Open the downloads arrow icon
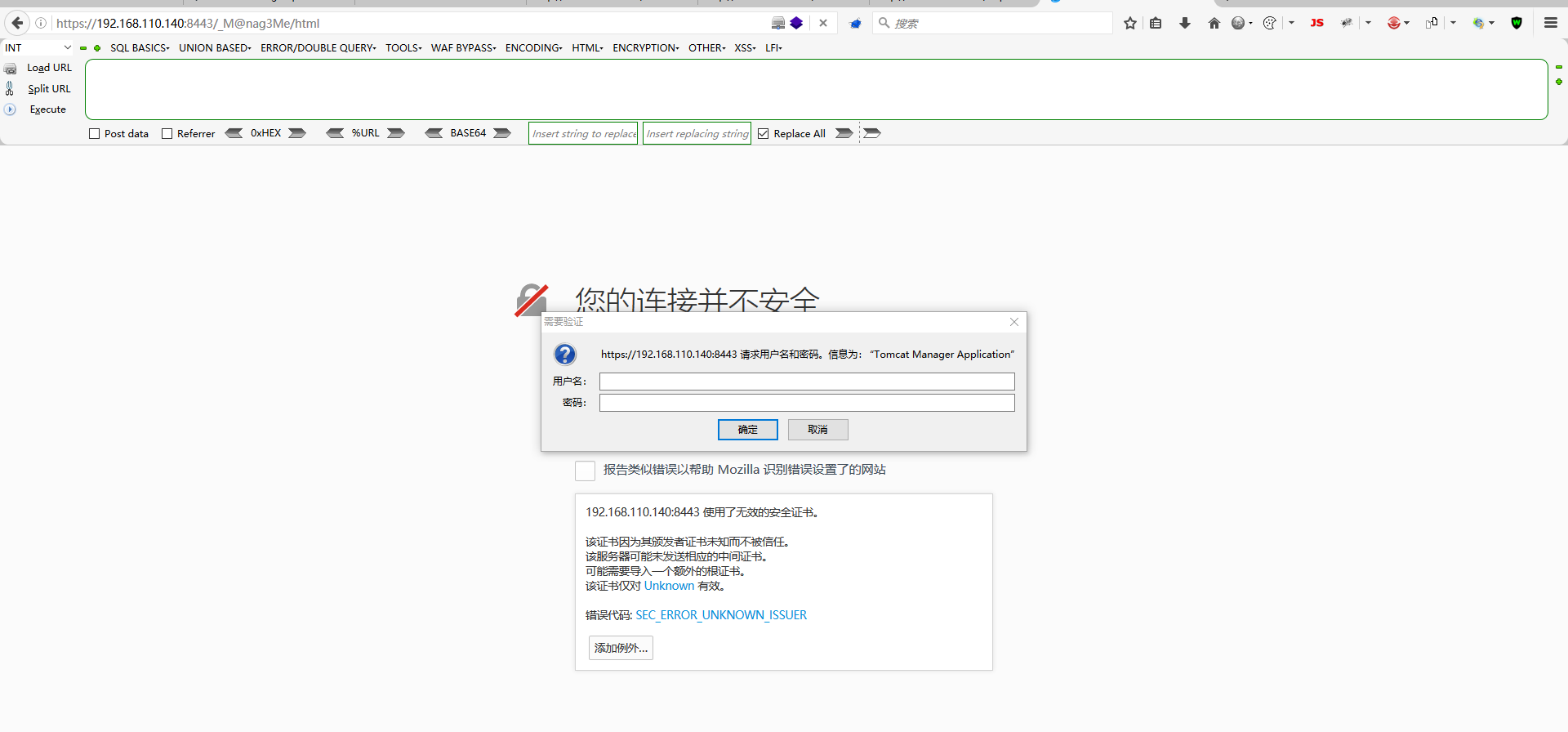The height and width of the screenshot is (732, 1568). tap(1185, 23)
